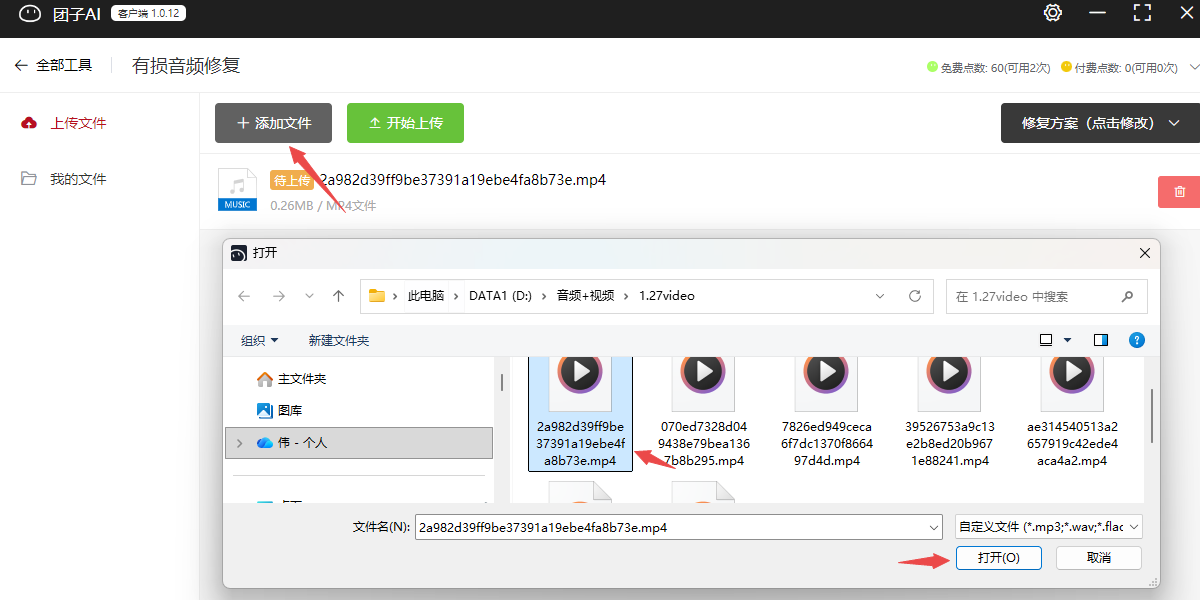1200x600 pixels.
Task: Click the red trash delete button
Action: pyautogui.click(x=1179, y=192)
